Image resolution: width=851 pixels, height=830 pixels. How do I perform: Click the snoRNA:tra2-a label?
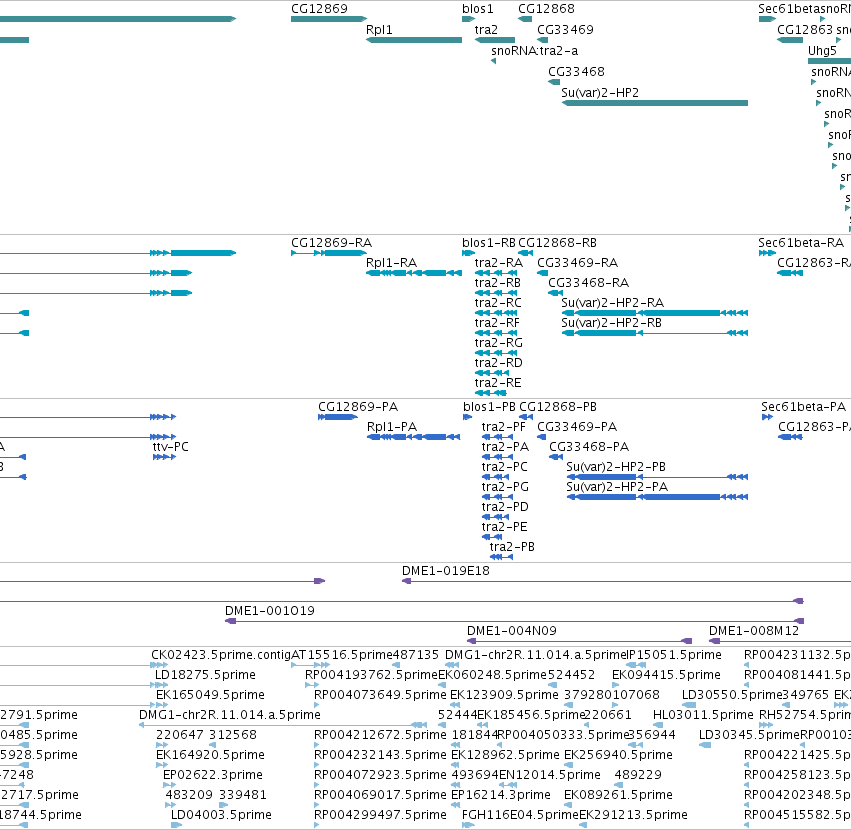(x=535, y=51)
